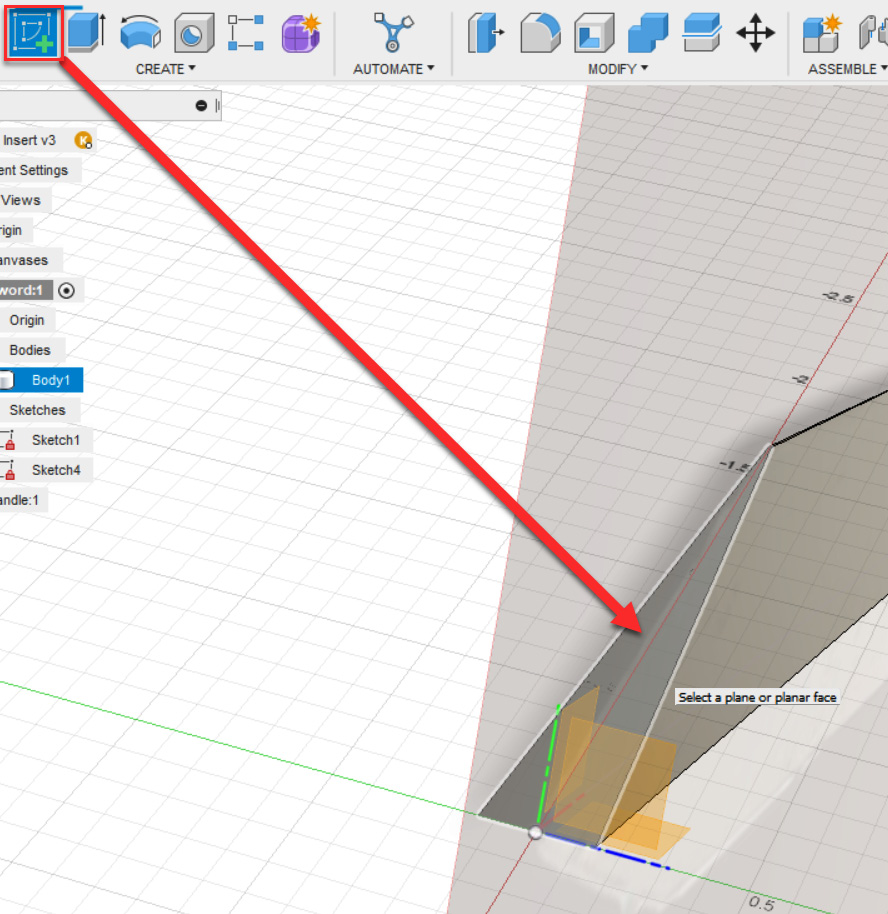Screen dimensions: 888x914
Task: Activate the Revolve tool
Action: pos(140,32)
